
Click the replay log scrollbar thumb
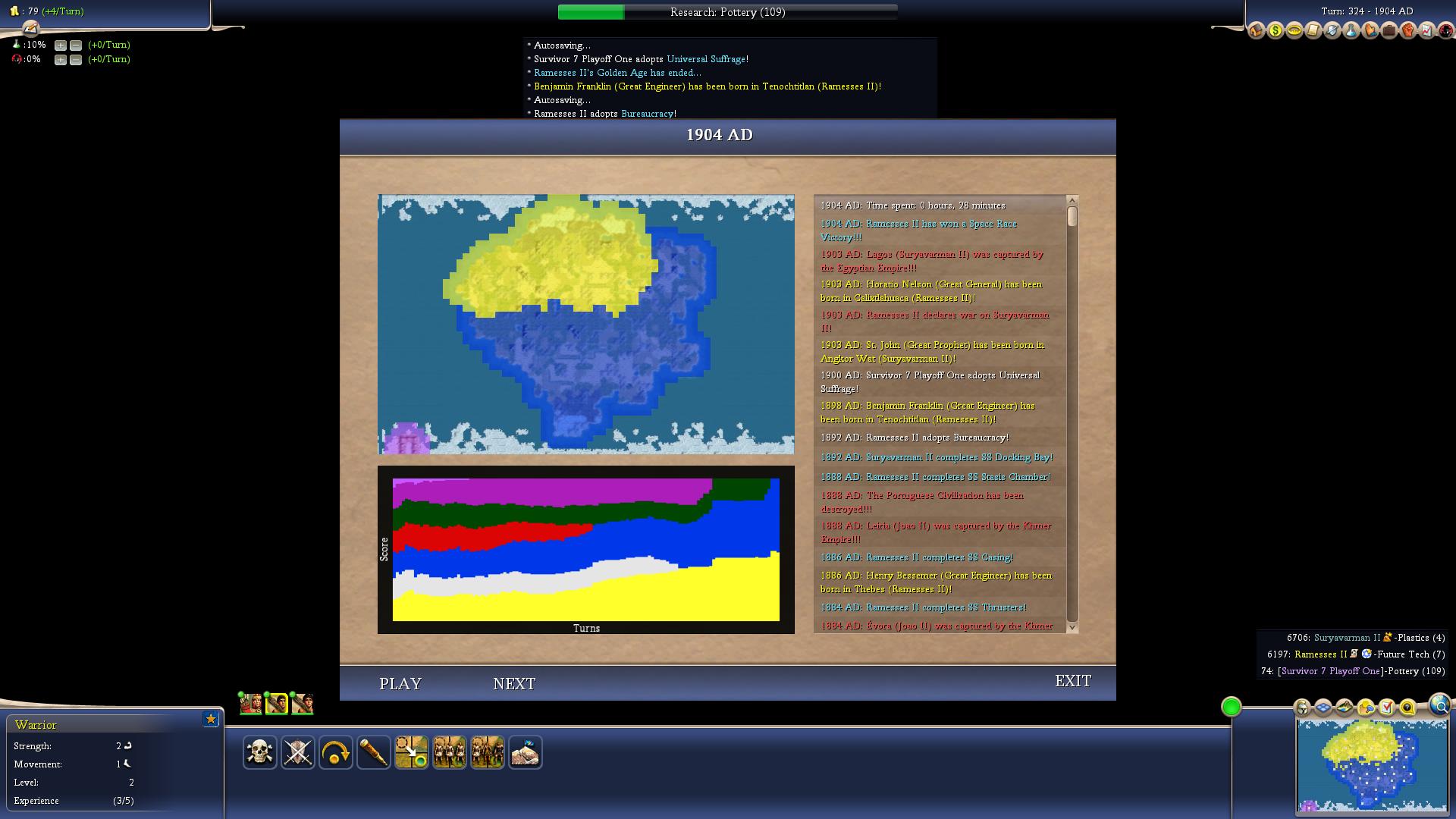pos(1072,216)
